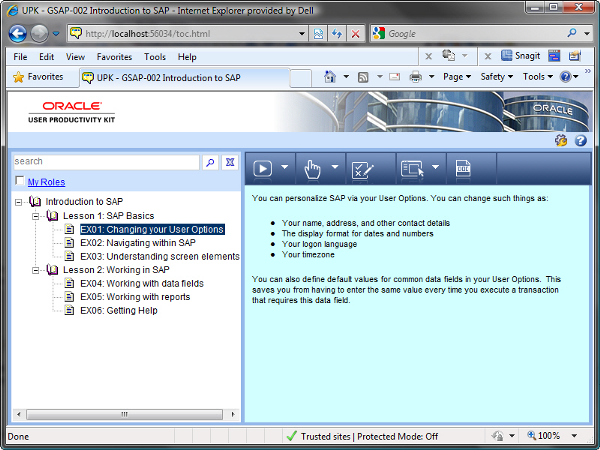Screen dimensions: 600x450
Task: Click tree horizontal scrollbar right arrow
Action: pos(233,414)
